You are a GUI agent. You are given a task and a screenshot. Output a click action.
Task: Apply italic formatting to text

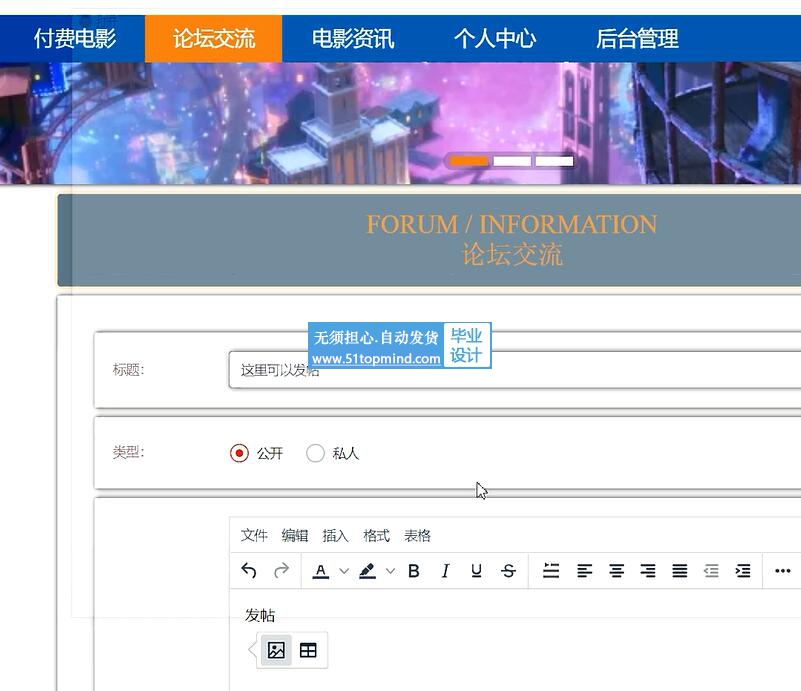pyautogui.click(x=445, y=571)
